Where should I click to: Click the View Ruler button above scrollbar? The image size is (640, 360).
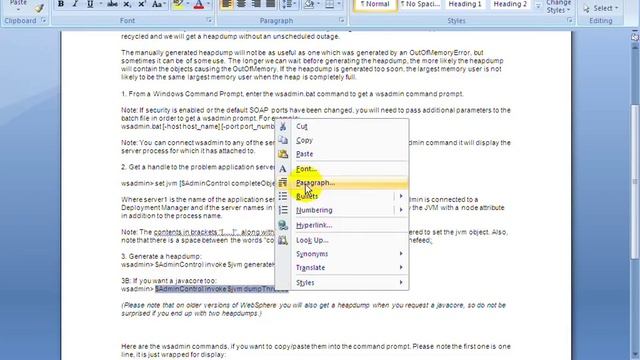pyautogui.click(x=635, y=37)
